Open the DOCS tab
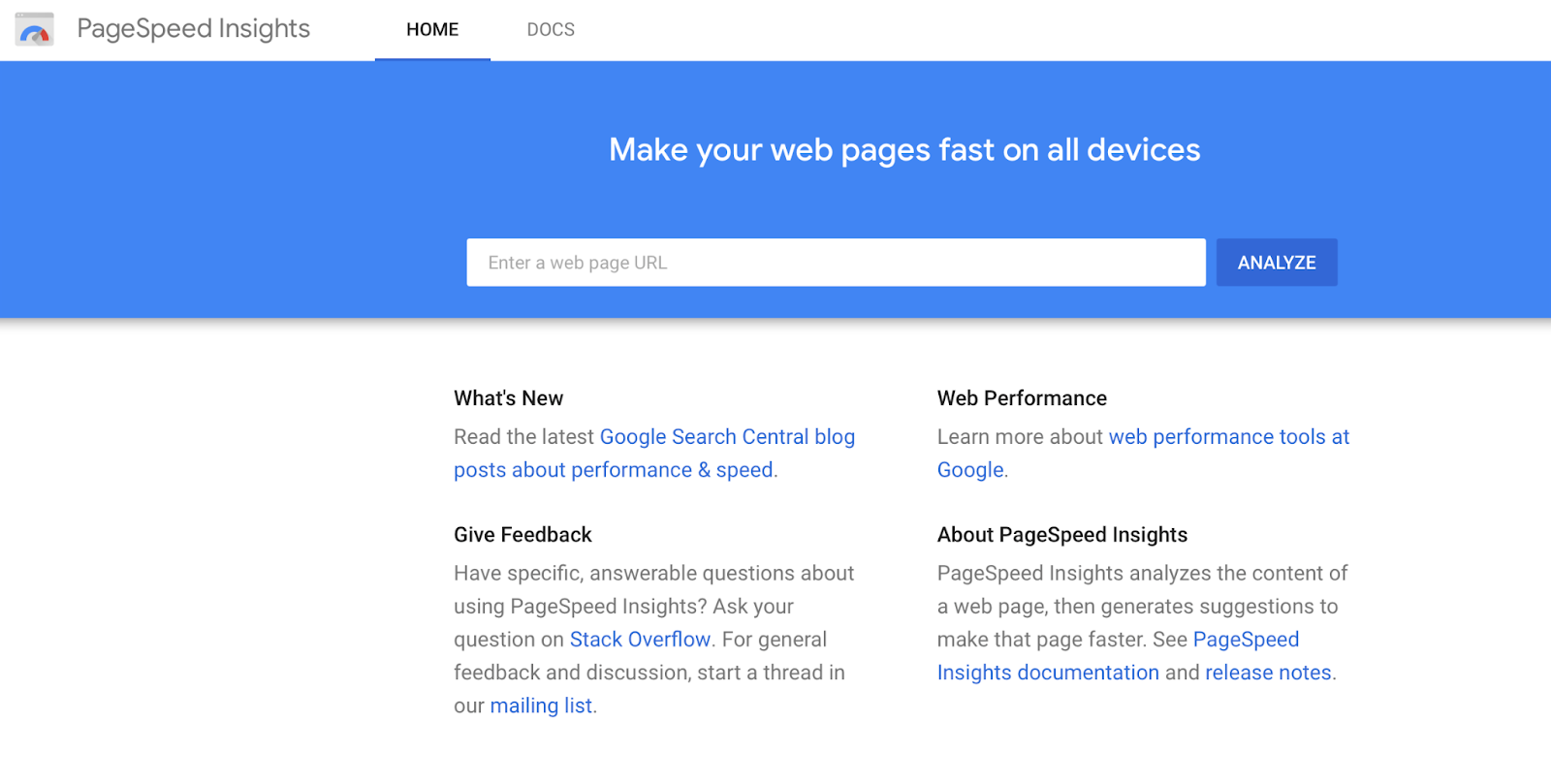This screenshot has height=784, width=1551. point(551,30)
